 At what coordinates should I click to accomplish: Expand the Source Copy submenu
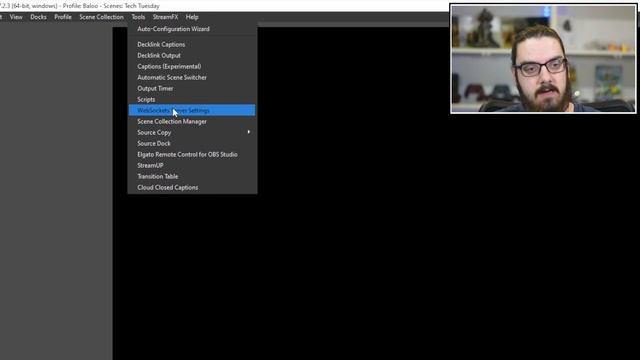[x=192, y=133]
